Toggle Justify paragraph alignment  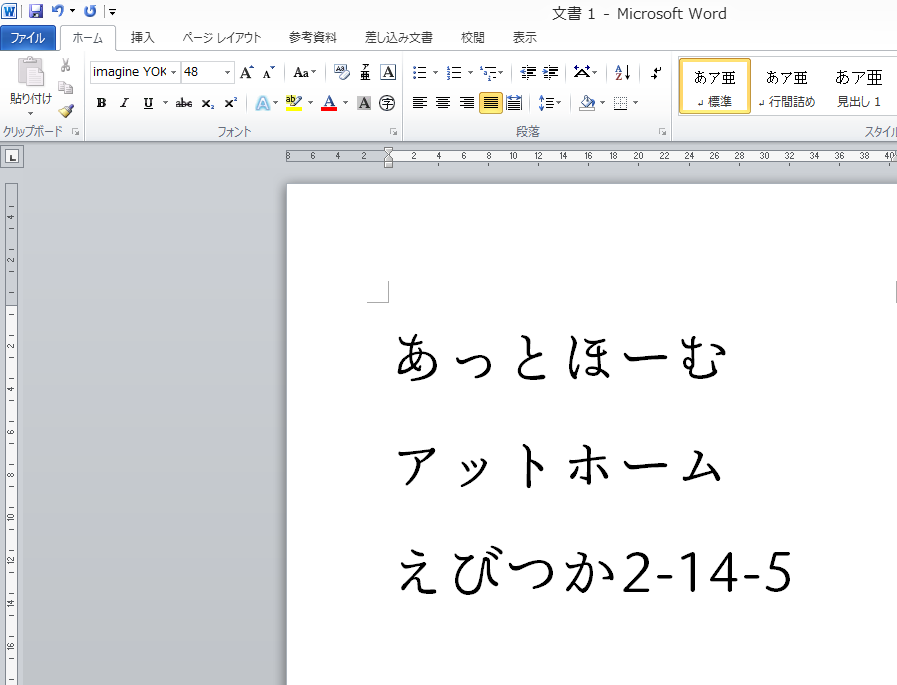pyautogui.click(x=490, y=103)
